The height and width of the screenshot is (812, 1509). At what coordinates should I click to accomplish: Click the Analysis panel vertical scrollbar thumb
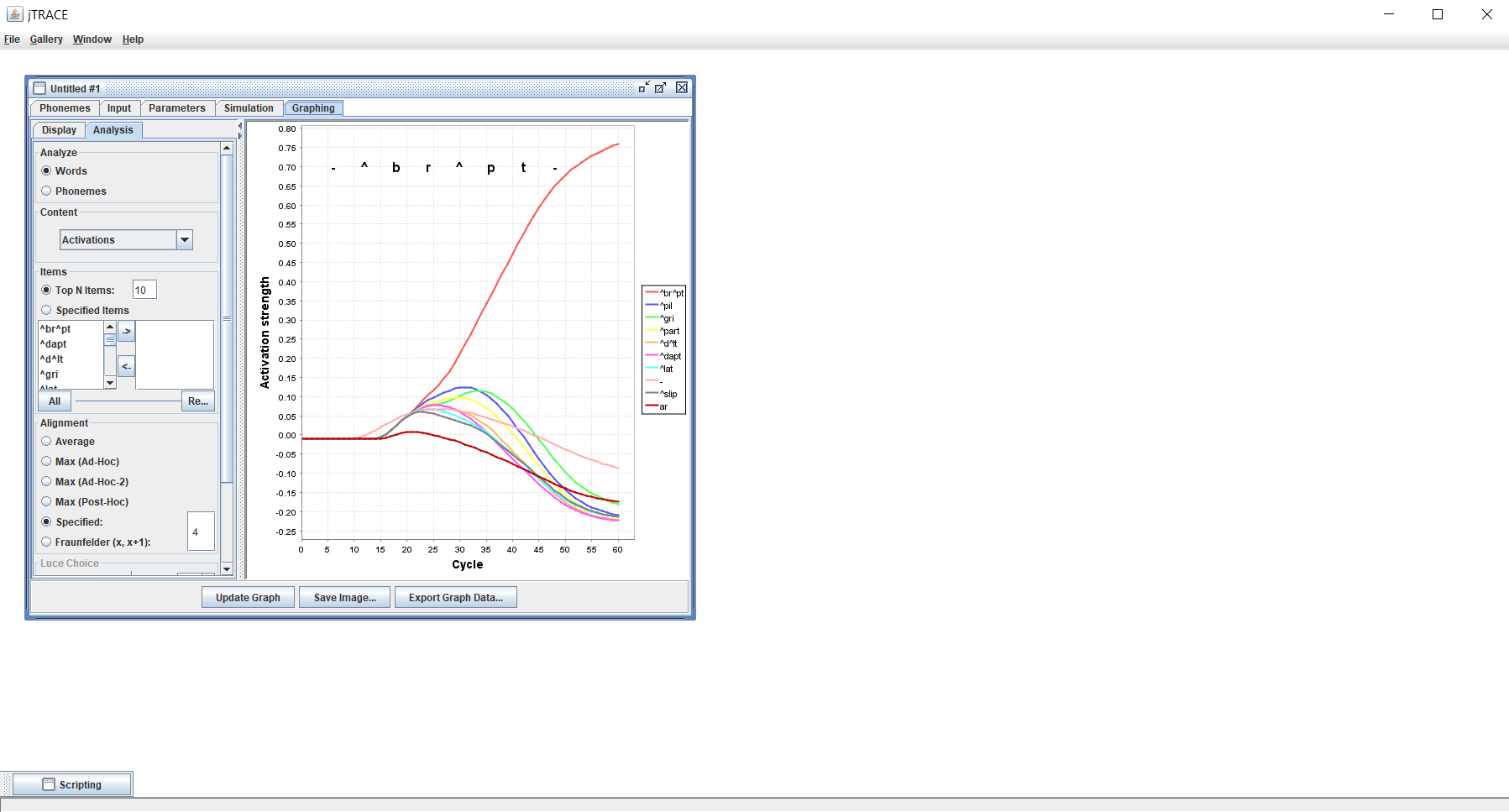(x=227, y=319)
